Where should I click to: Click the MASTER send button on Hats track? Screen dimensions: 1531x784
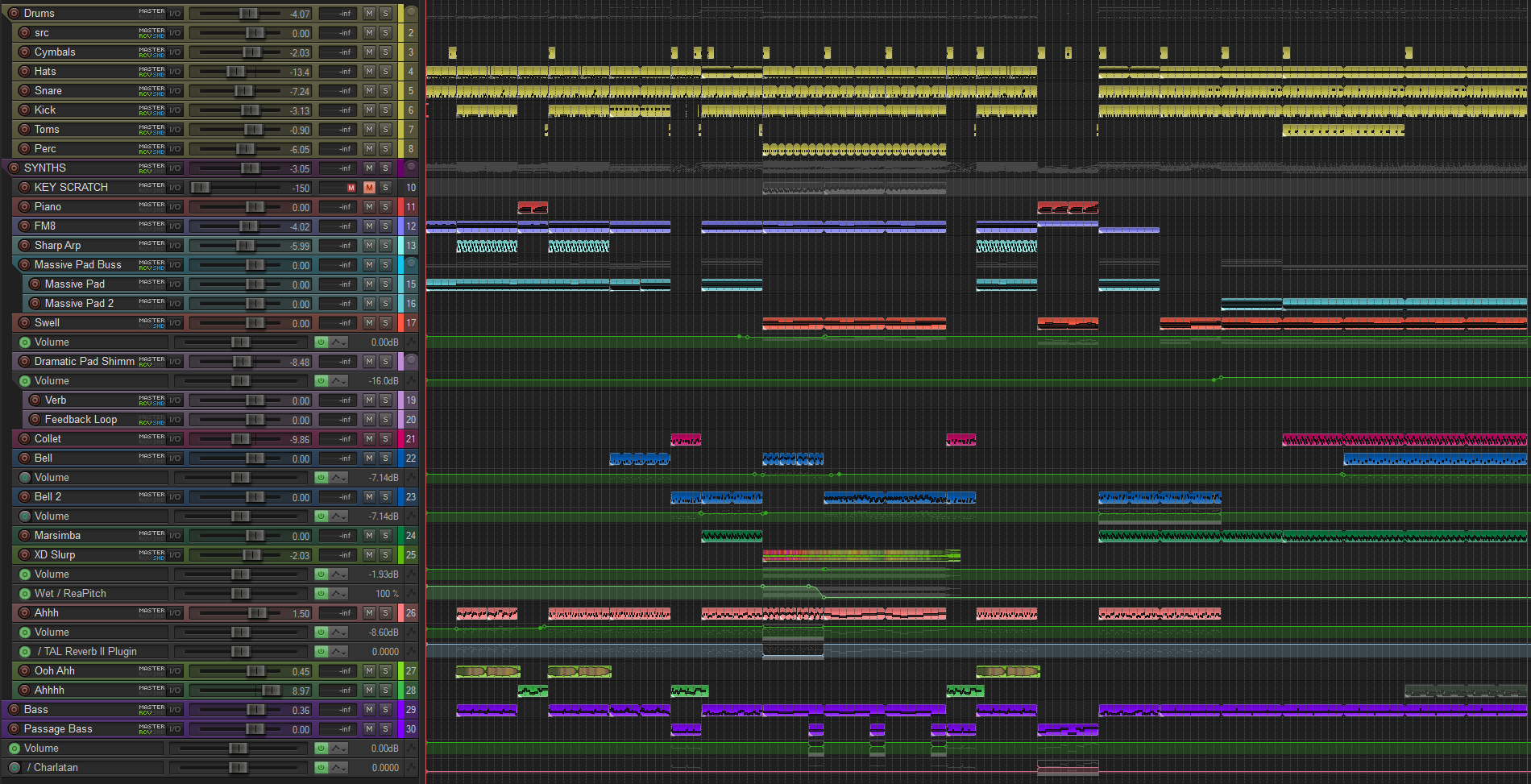(x=151, y=69)
